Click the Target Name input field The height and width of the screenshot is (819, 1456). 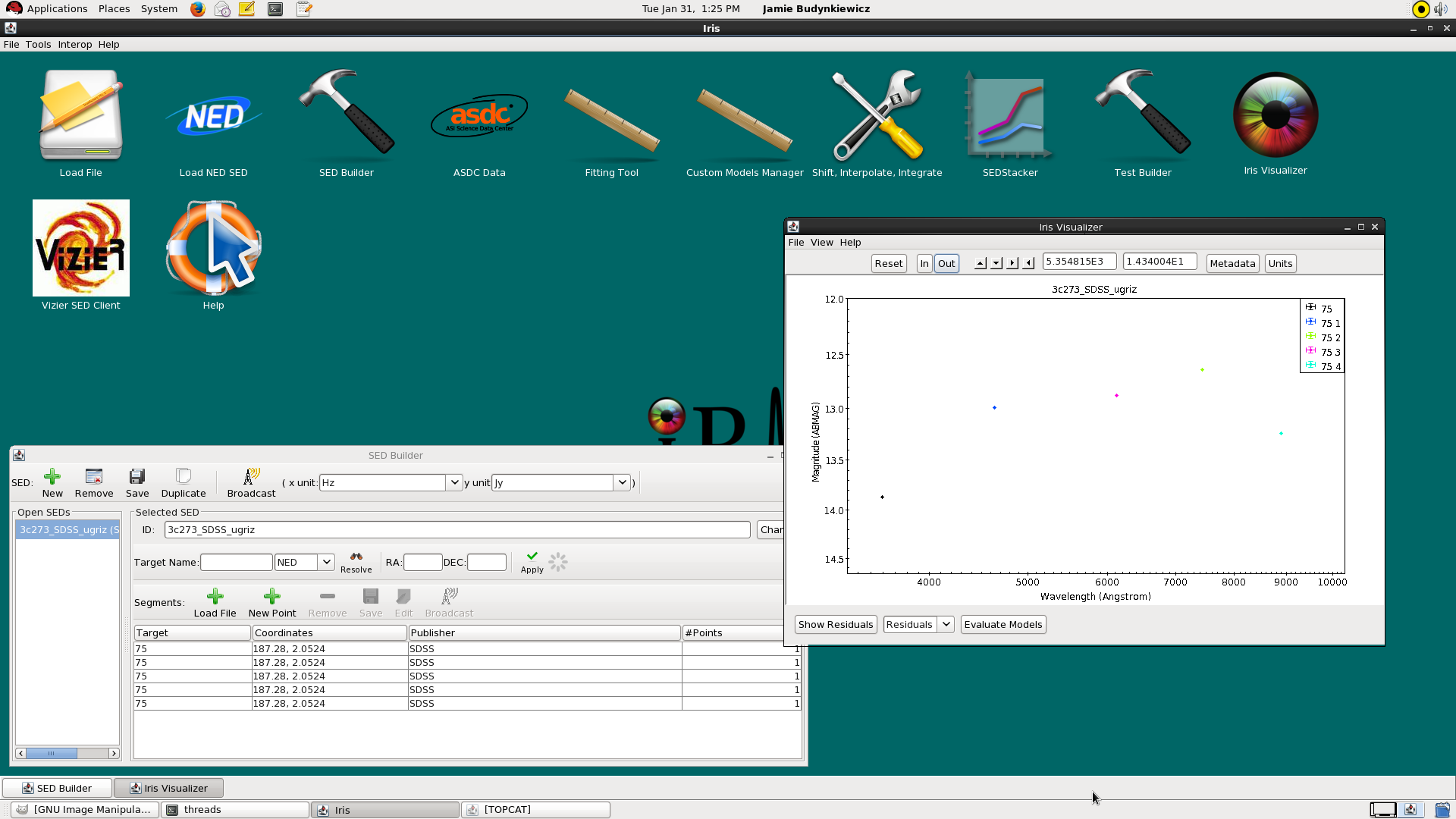pyautogui.click(x=236, y=562)
